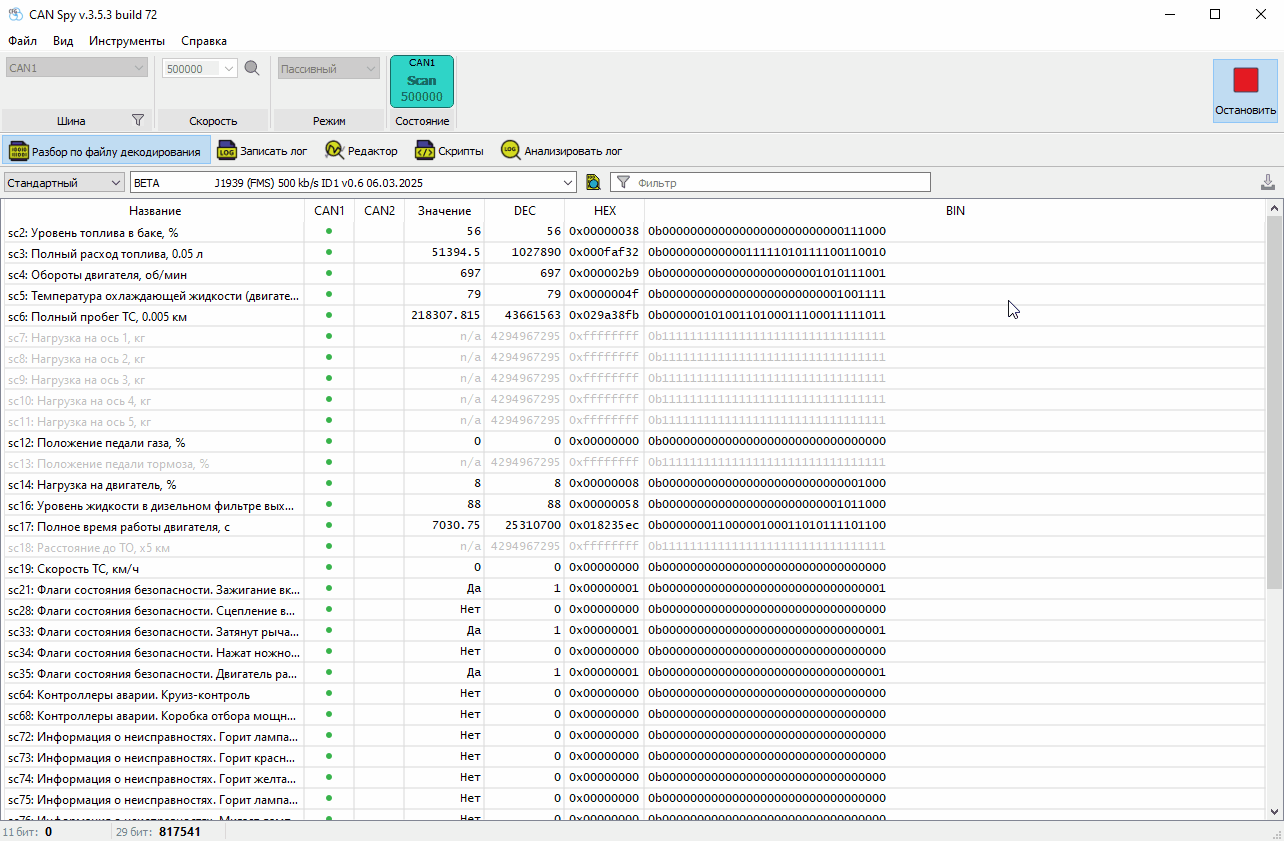
Task: Click the BIN column header
Action: click(x=955, y=211)
